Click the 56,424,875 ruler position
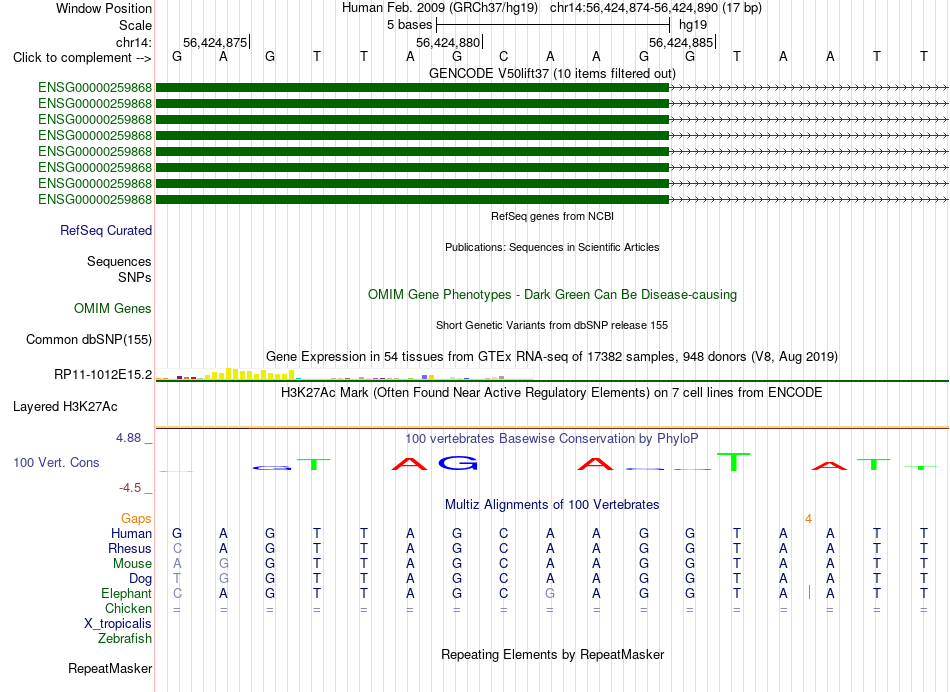This screenshot has width=950, height=692. (x=215, y=42)
